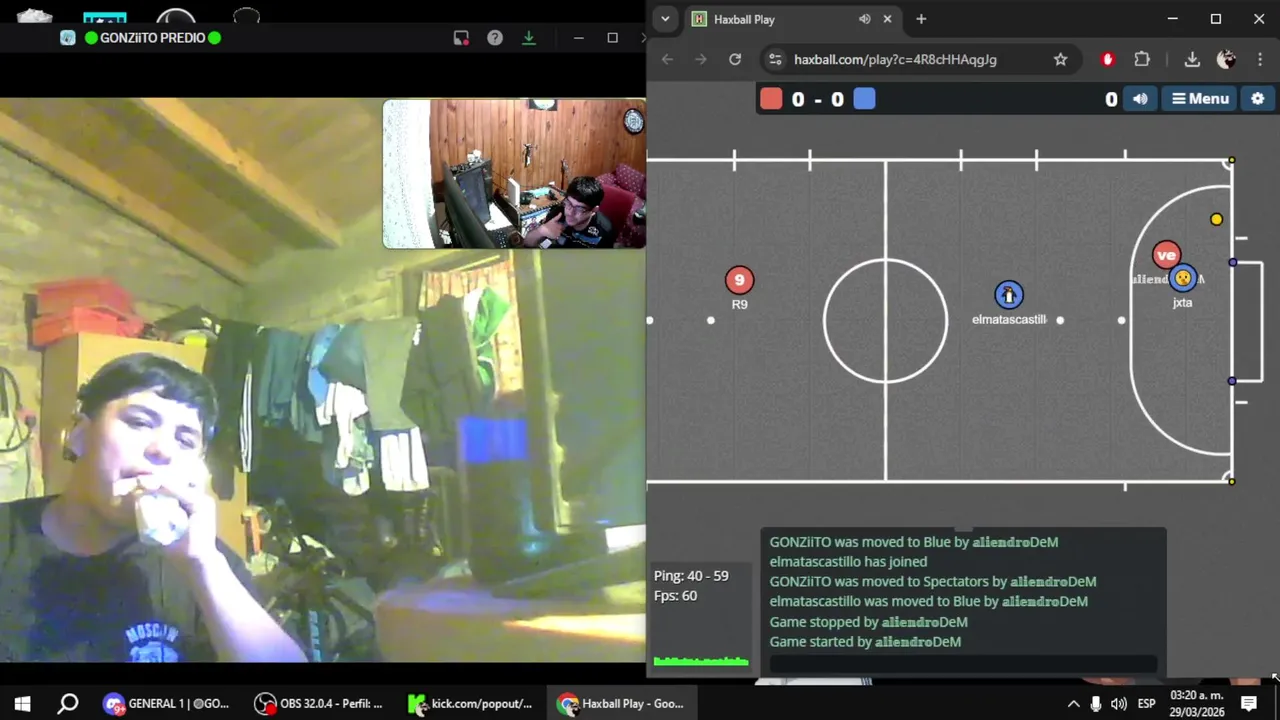Switch to OBS 32.0.4 taskbar window
The height and width of the screenshot is (720, 1280).
coord(319,704)
